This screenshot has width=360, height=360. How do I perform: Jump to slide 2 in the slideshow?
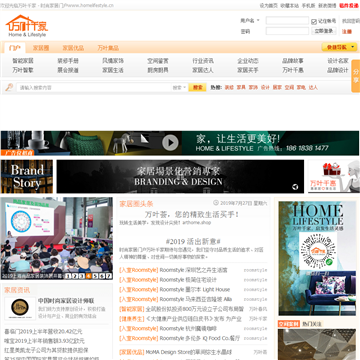[75, 276]
